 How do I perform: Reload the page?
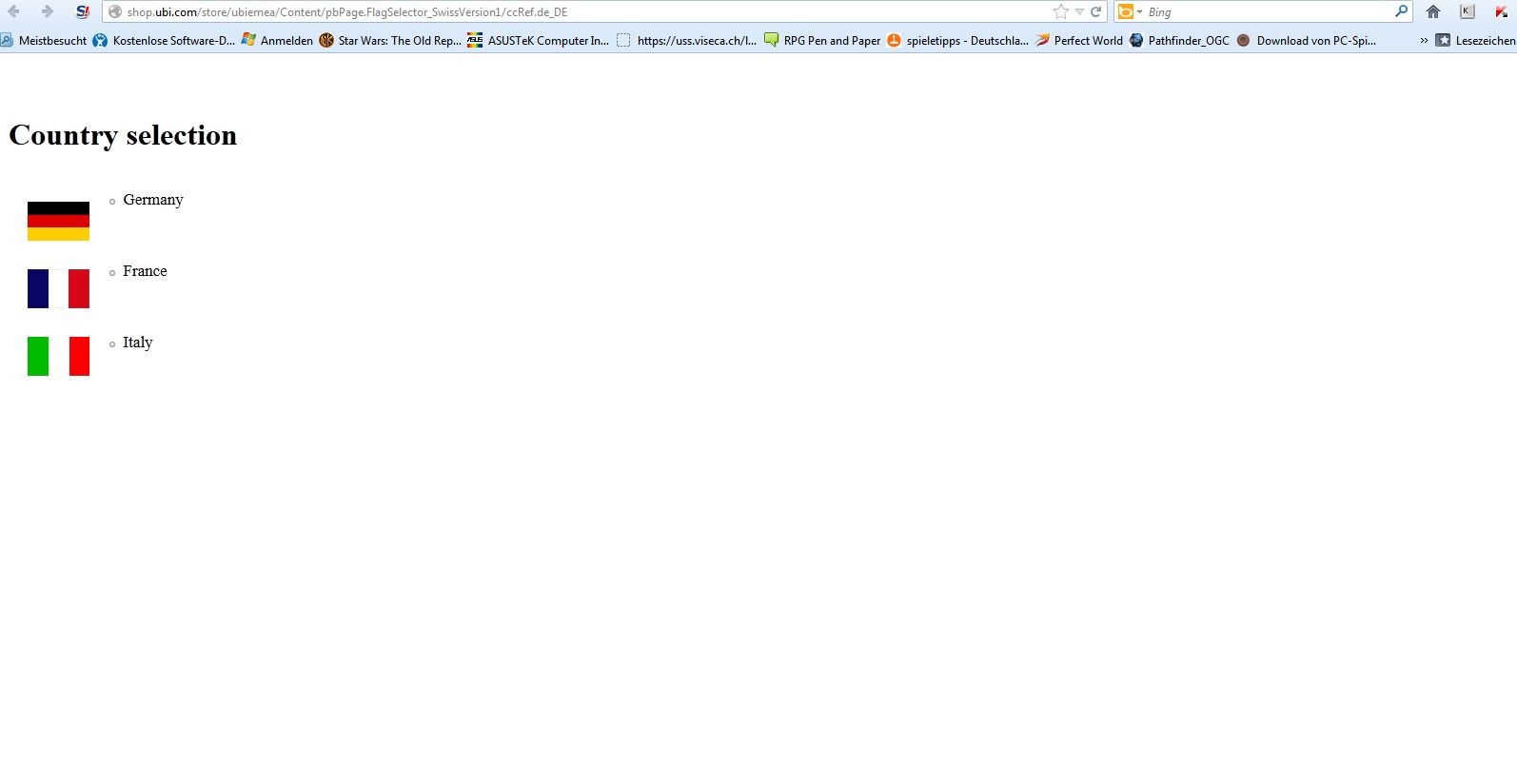(x=1095, y=11)
